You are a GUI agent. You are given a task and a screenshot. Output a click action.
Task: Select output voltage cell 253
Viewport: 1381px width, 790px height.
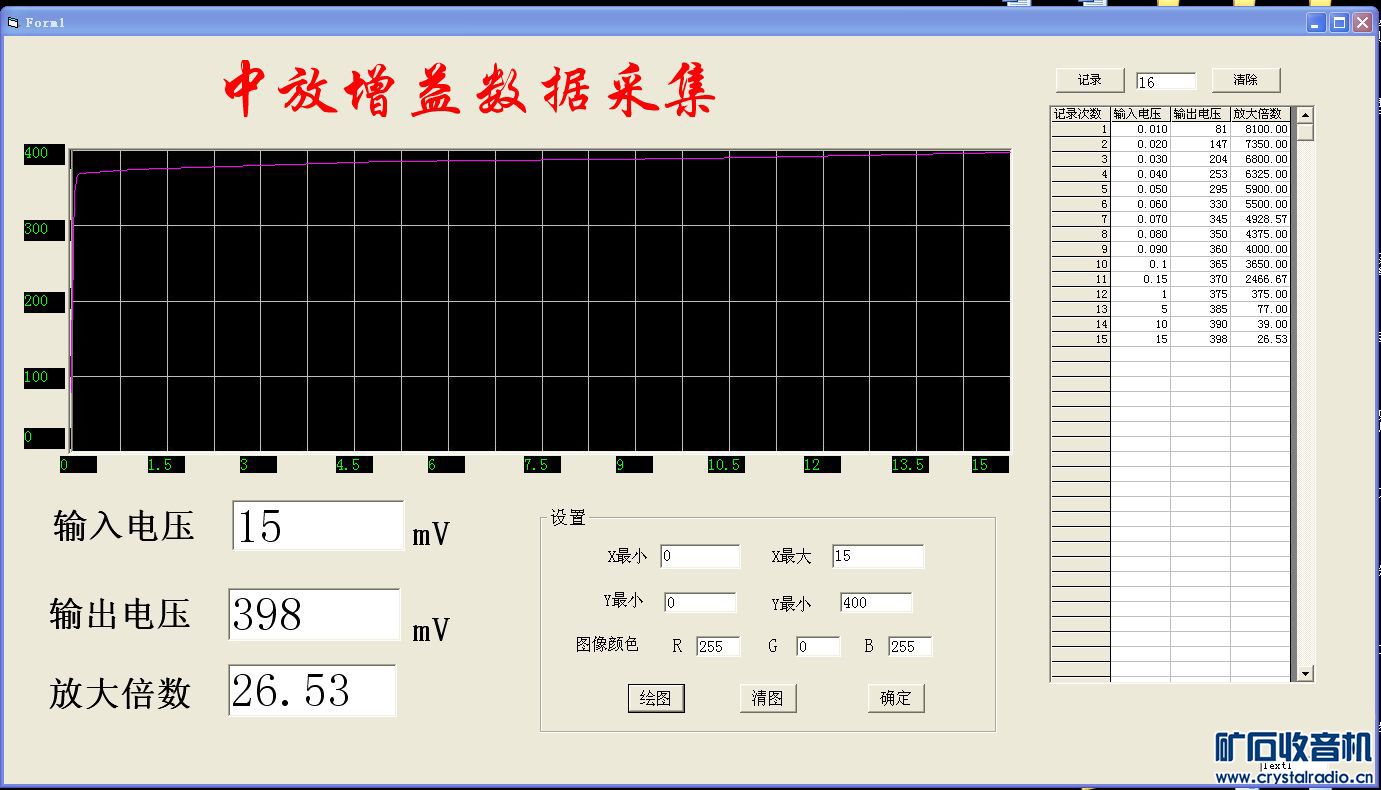point(1200,174)
